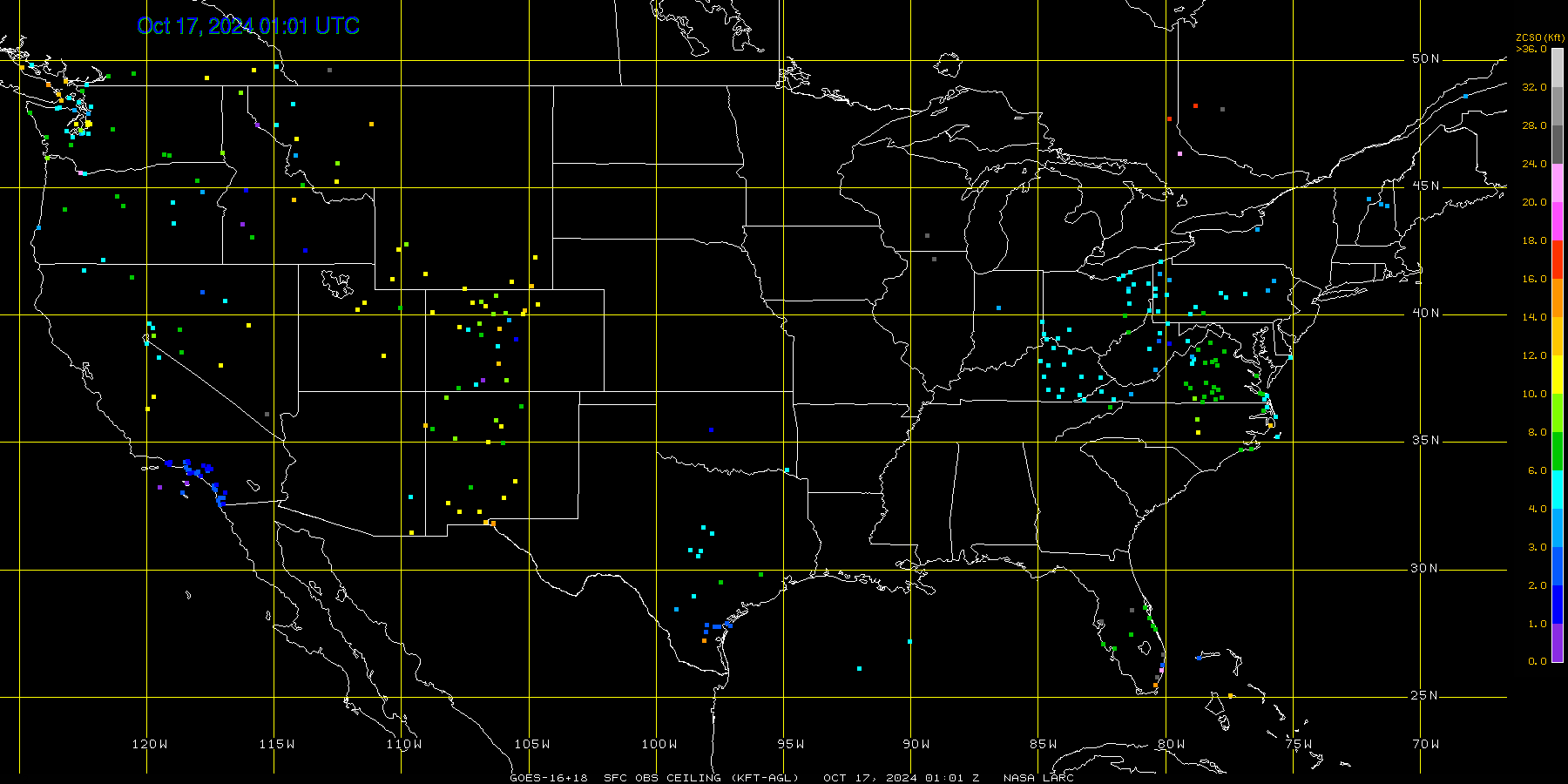Click the OCT 17, 2024 01:01 Z footer date
This screenshot has height=784, width=1568.
click(902, 778)
